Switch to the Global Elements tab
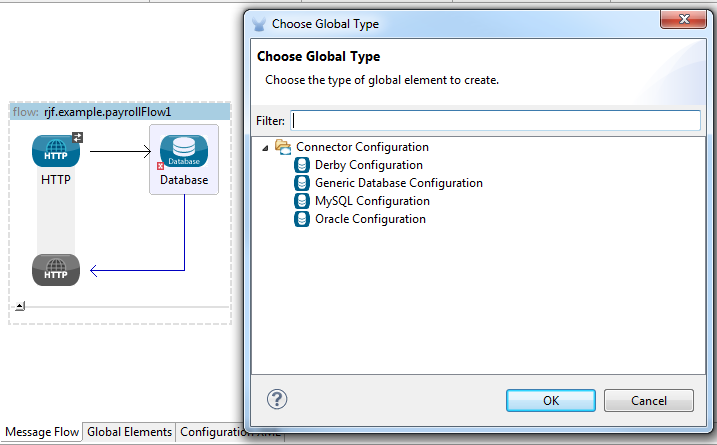This screenshot has height=445, width=717. [x=129, y=432]
